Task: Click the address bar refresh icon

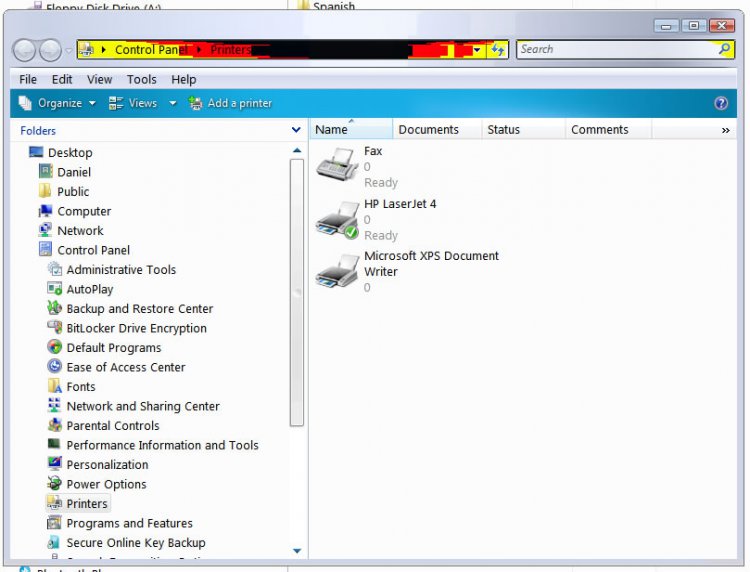Action: coord(497,49)
